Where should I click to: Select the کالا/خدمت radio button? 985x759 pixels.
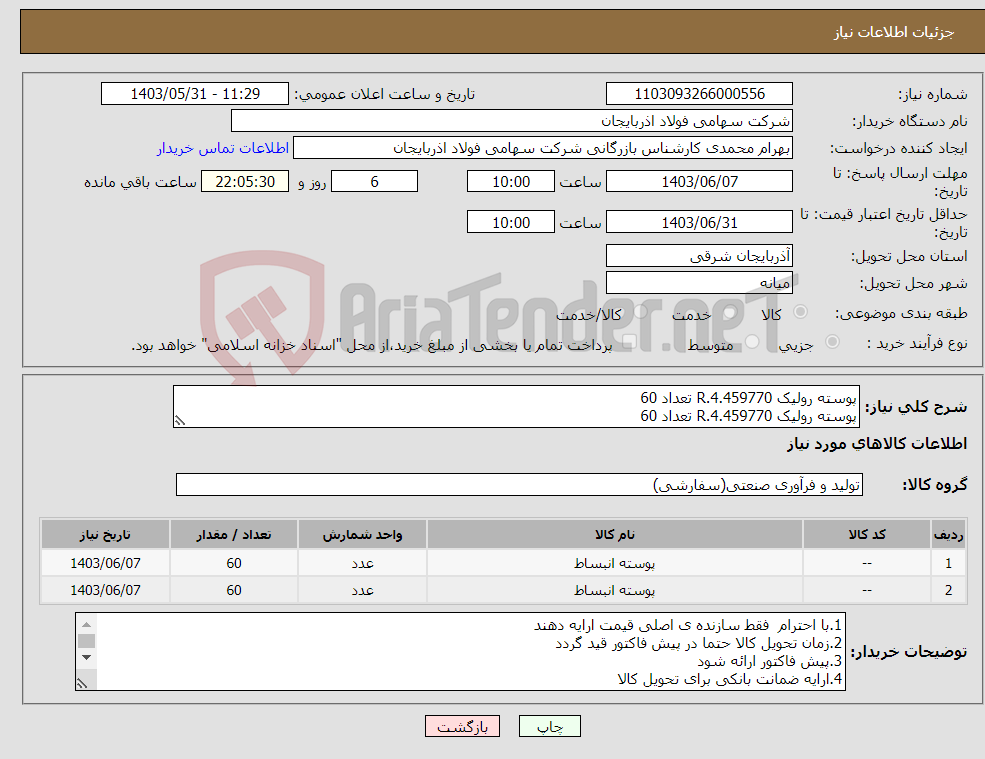640,312
